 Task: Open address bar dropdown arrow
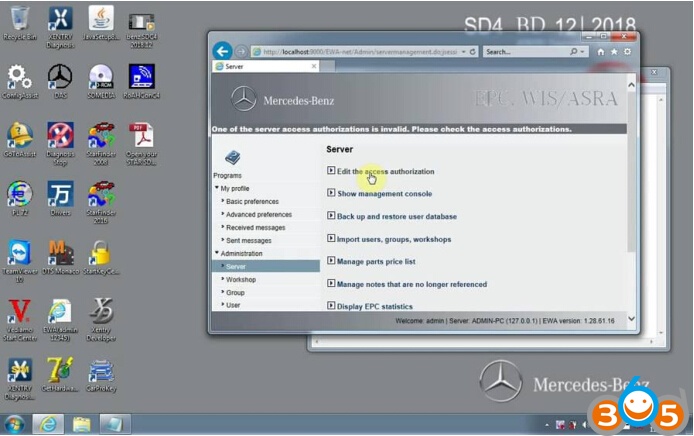[463, 52]
